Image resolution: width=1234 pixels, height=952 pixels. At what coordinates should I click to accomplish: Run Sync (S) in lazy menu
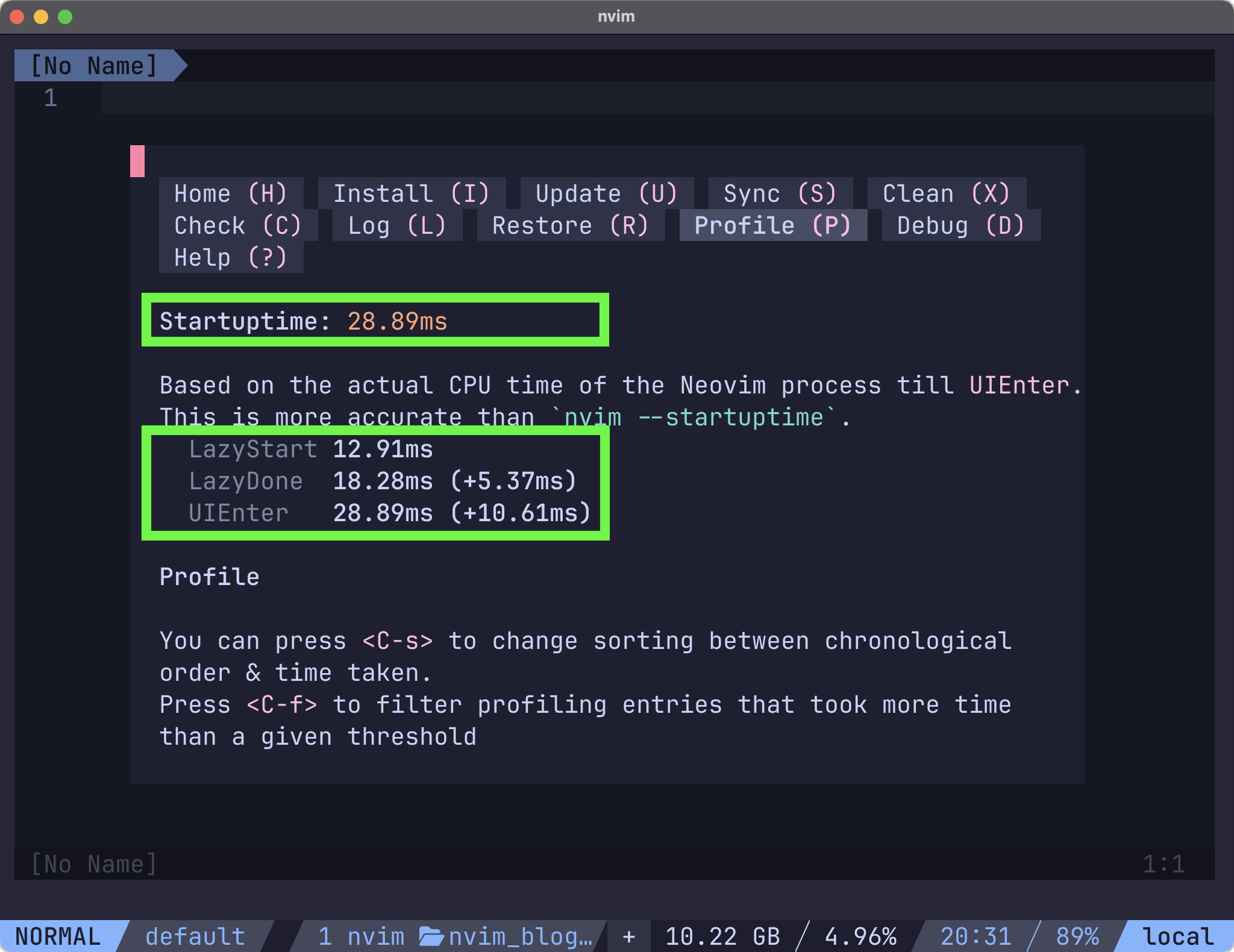780,194
